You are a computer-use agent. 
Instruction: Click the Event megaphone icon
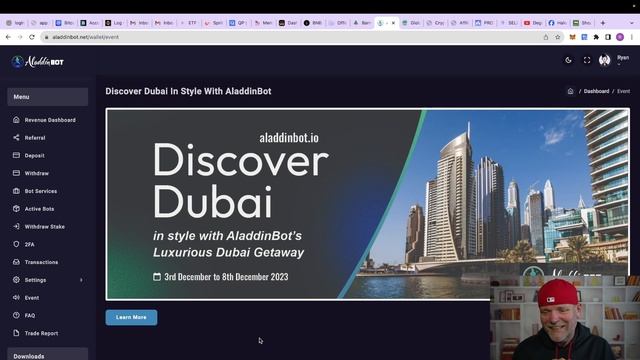click(x=16, y=298)
